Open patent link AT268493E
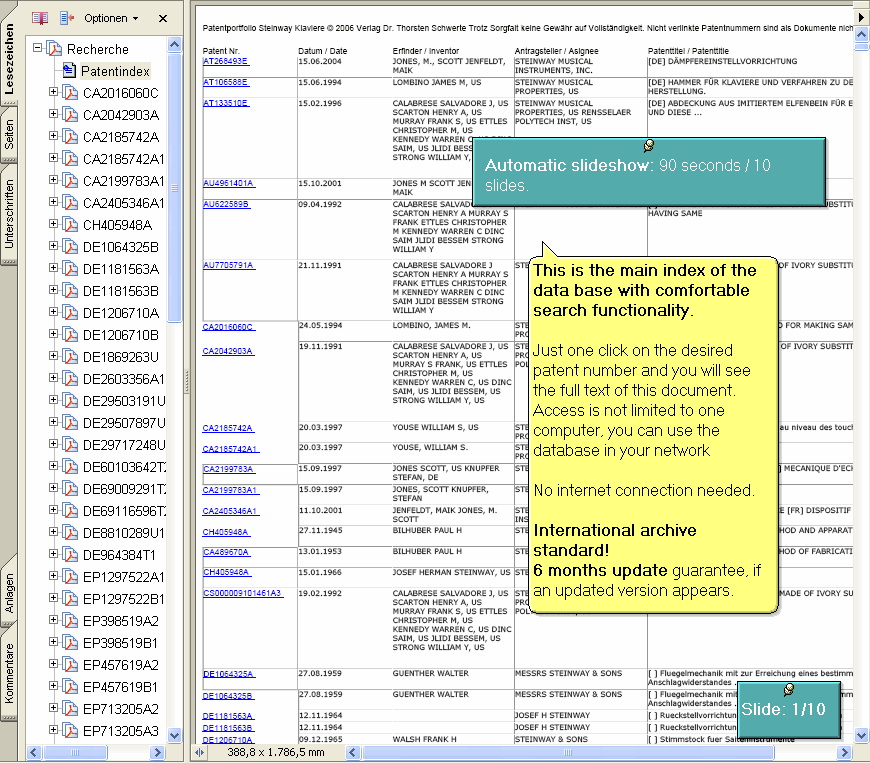This screenshot has height=763, width=870. pyautogui.click(x=225, y=62)
